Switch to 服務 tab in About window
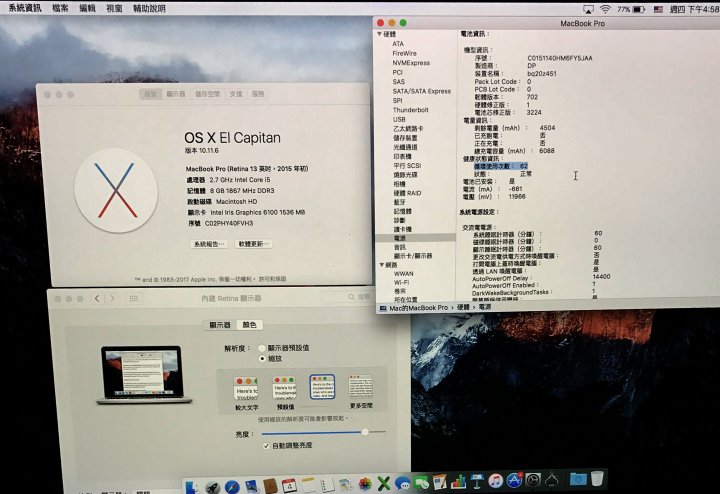 (258, 94)
